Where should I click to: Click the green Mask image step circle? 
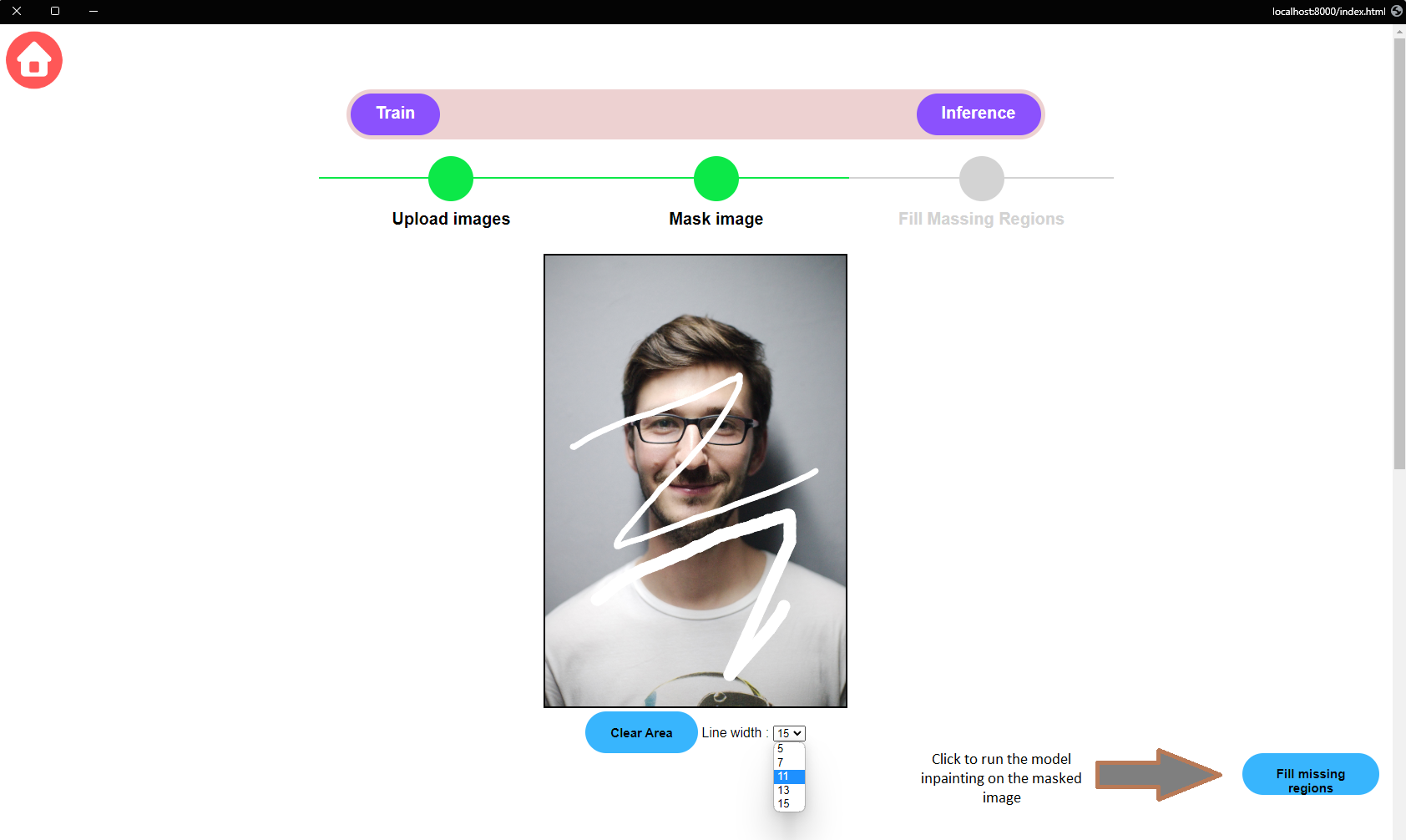pyautogui.click(x=716, y=178)
